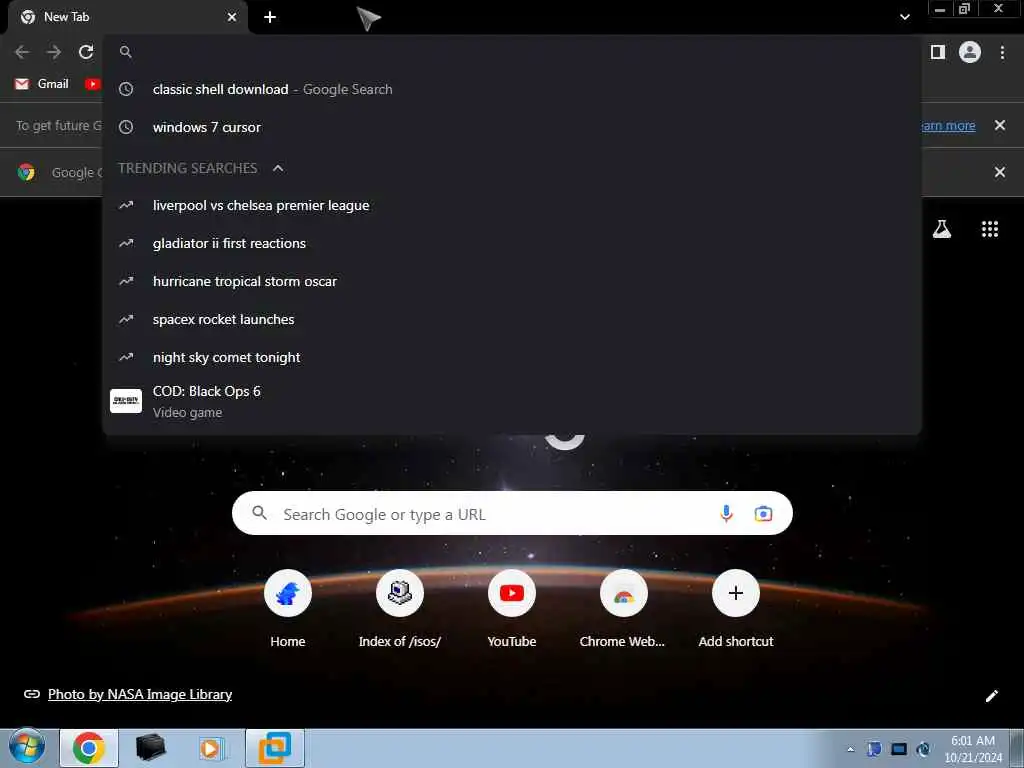Image resolution: width=1024 pixels, height=768 pixels.
Task: Open the VirtualBox-style taskbar icon
Action: point(275,748)
